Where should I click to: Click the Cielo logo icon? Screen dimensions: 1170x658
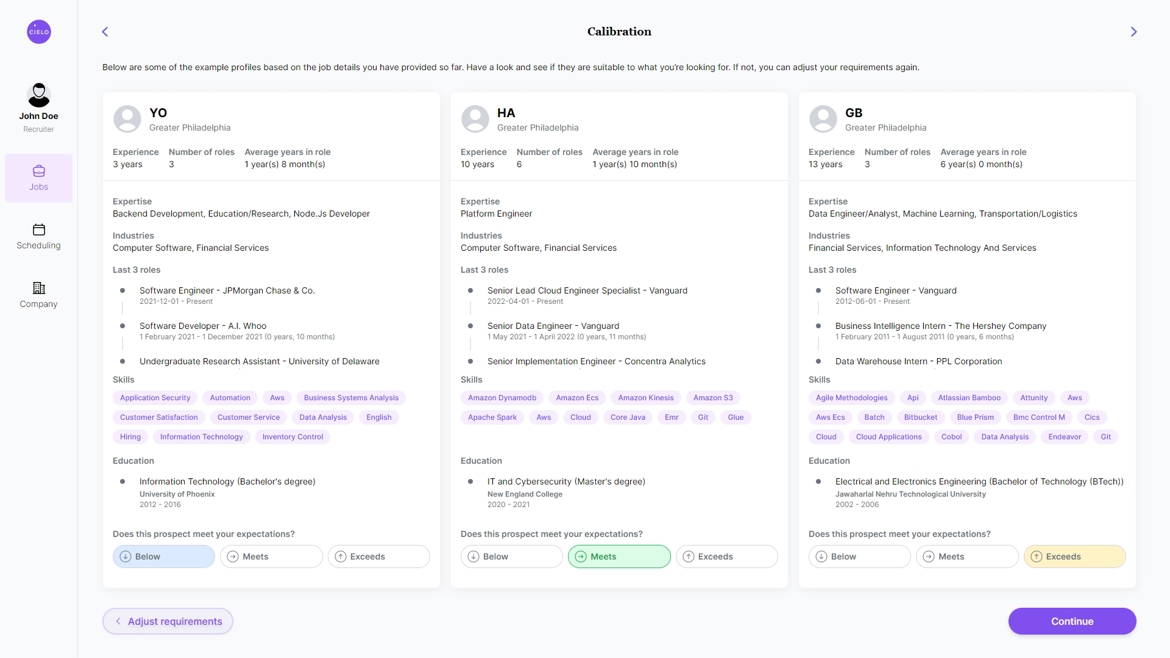click(39, 32)
